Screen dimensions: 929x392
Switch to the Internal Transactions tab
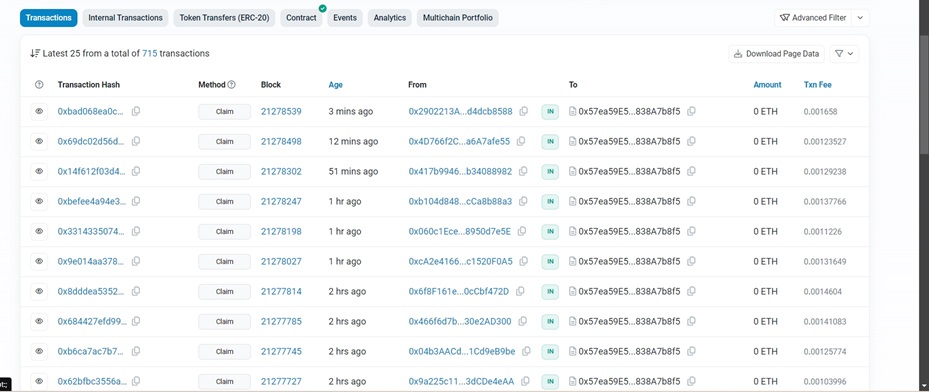coord(126,18)
